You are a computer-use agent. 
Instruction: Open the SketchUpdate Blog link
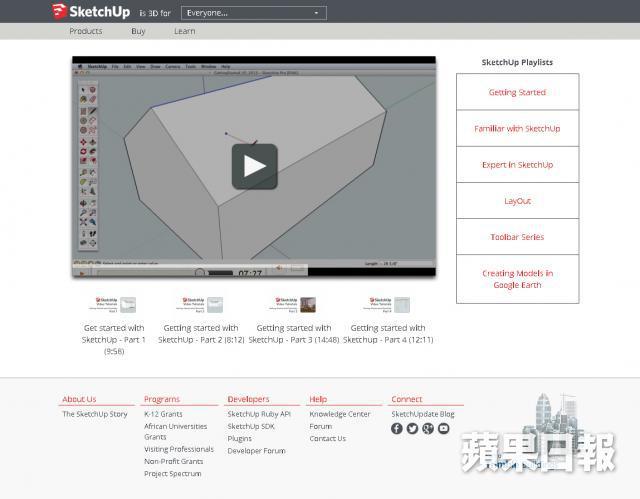point(423,414)
